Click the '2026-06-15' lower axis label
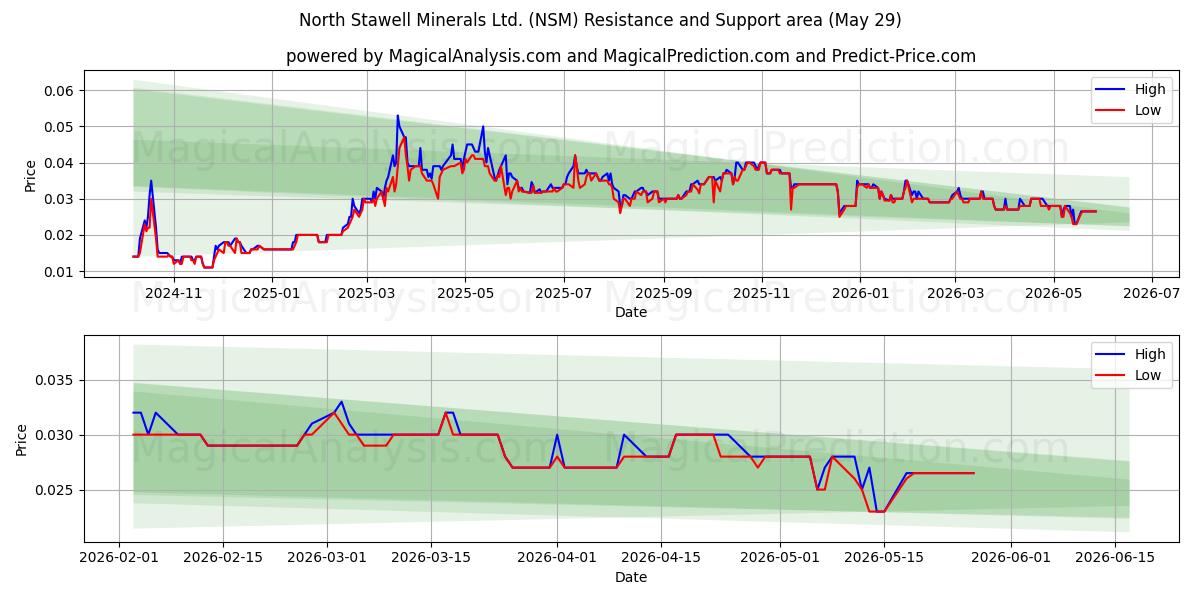1200x600 pixels. (1114, 559)
